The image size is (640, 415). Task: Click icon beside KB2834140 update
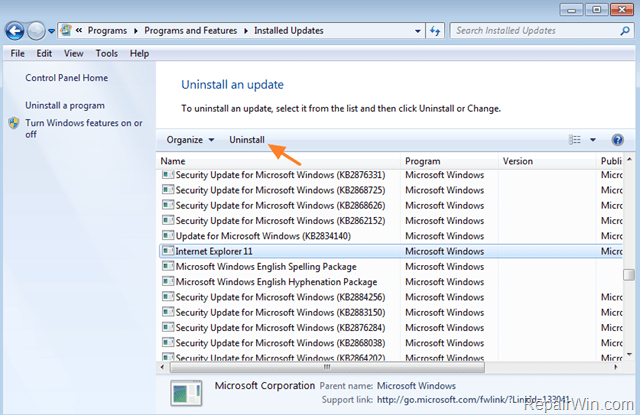point(168,236)
